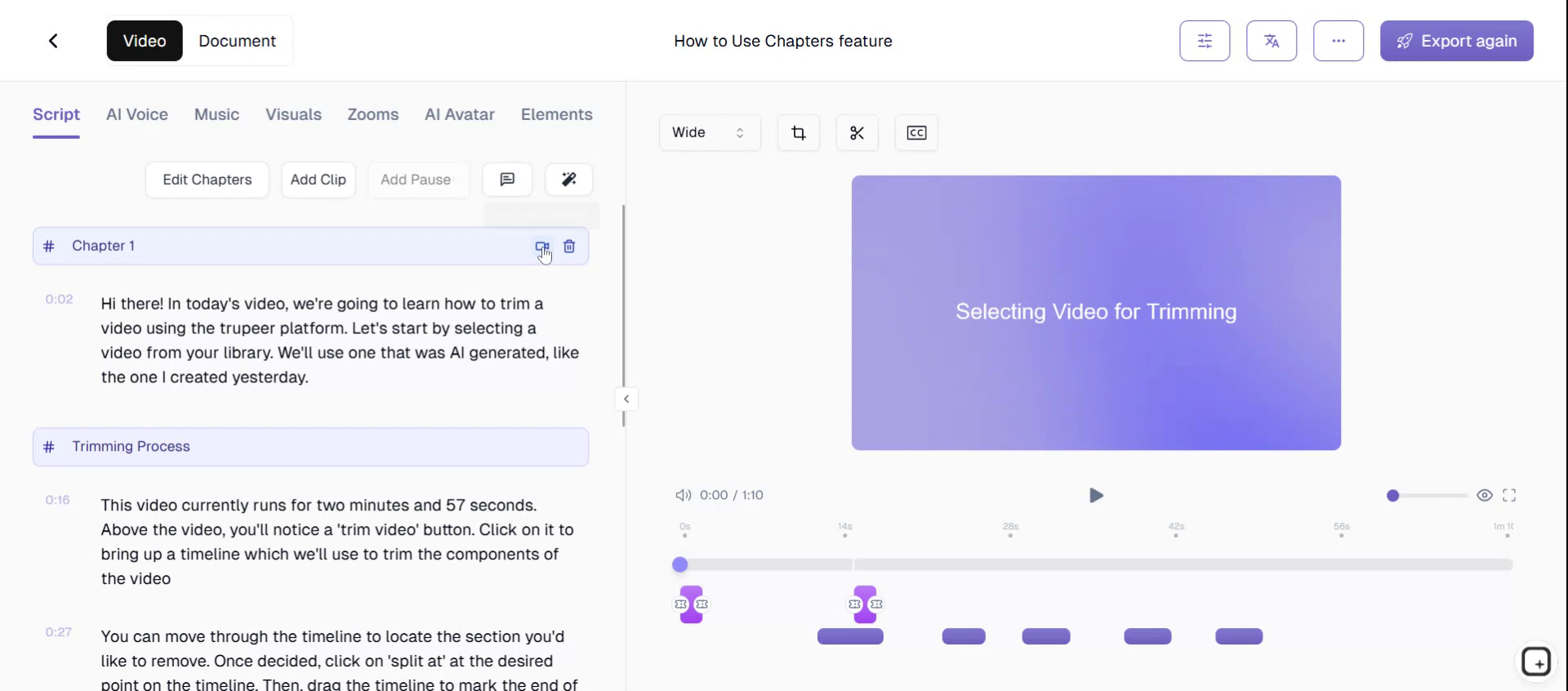This screenshot has height=691, width=1568.
Task: Open the AI Avatar tab
Action: 460,114
